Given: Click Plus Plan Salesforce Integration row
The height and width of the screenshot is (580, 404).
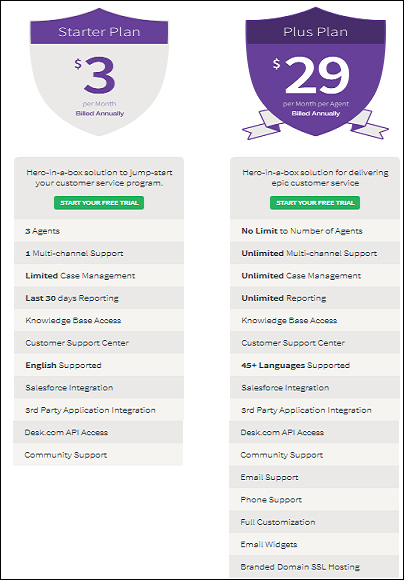Looking at the screenshot, I should [x=315, y=388].
